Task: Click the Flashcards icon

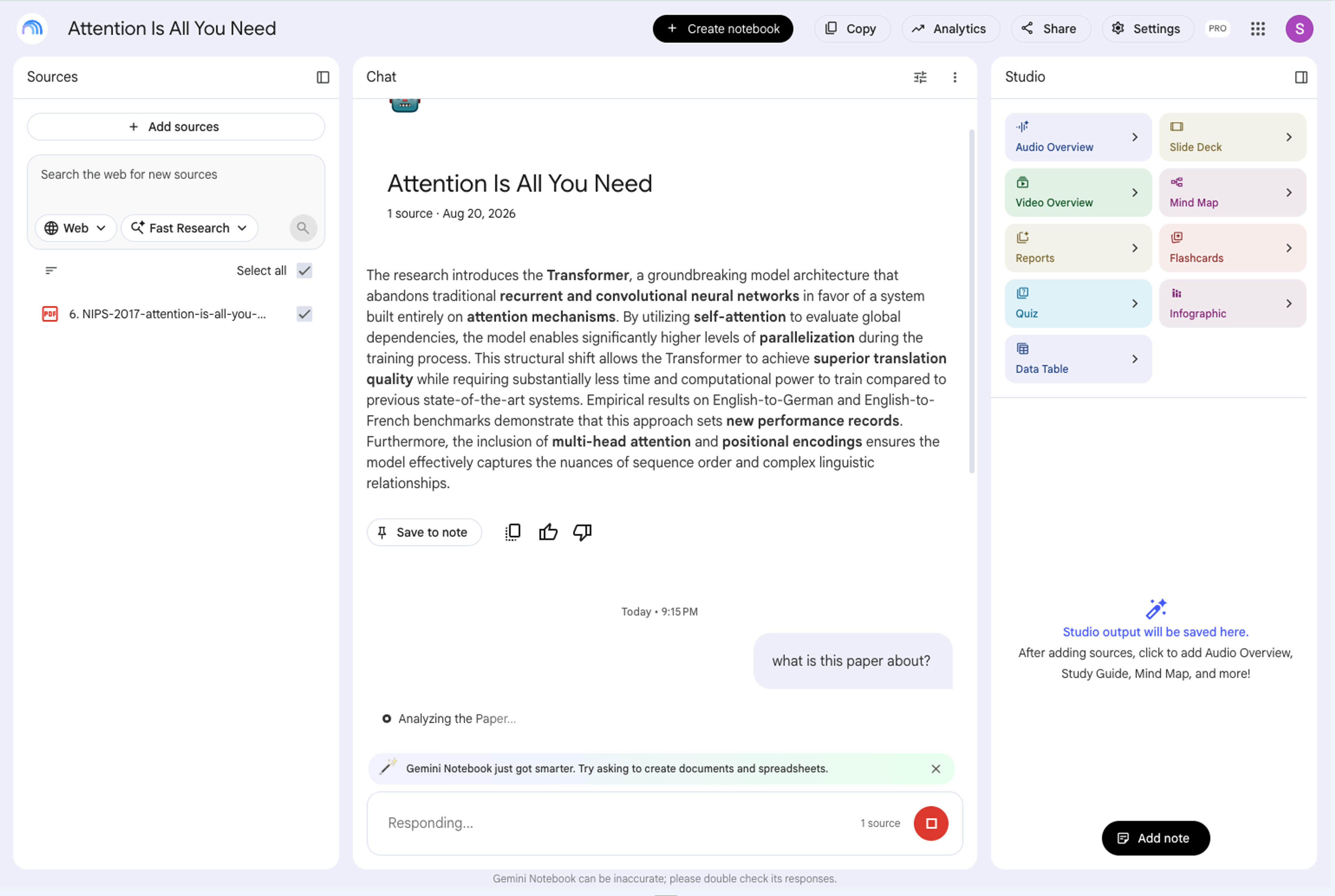Action: tap(1177, 237)
